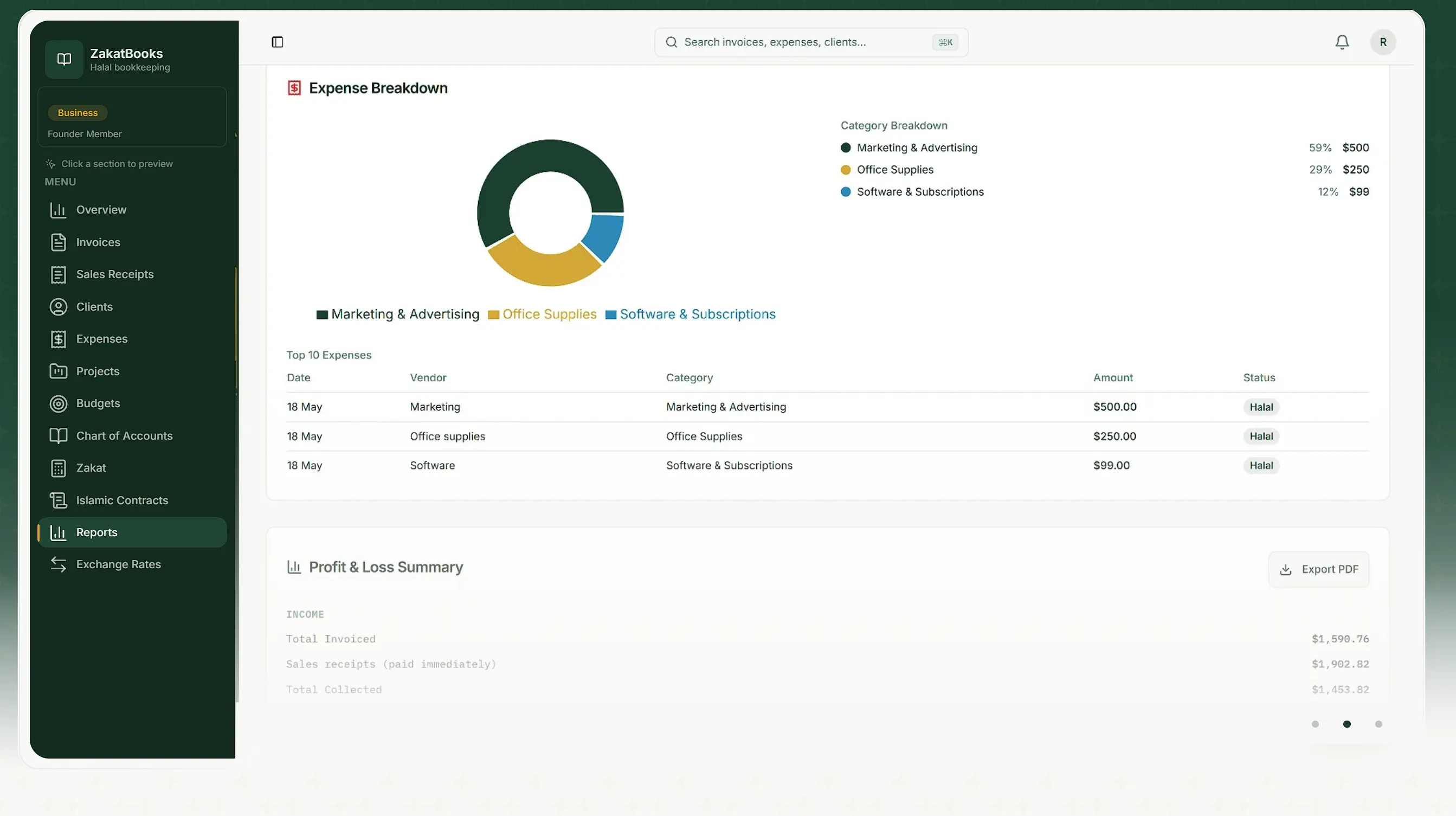Toggle Office Supplies chart legend item
The image size is (1456, 816).
[x=542, y=314]
